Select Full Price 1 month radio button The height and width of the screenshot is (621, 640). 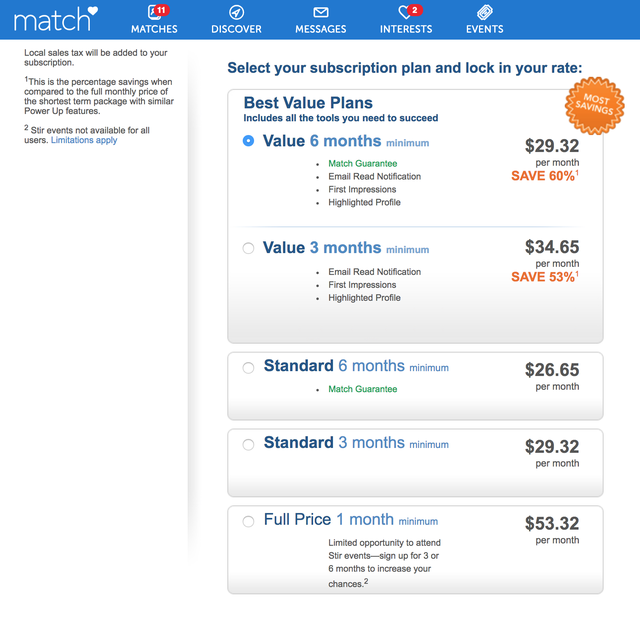(x=248, y=521)
